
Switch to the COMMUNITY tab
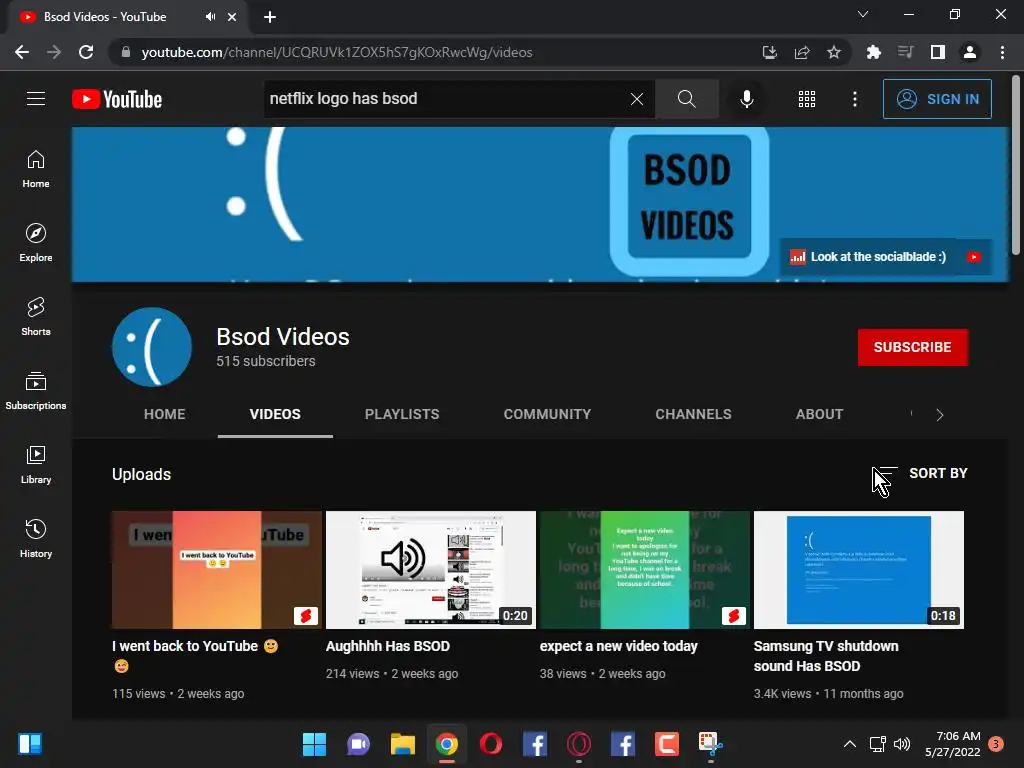[x=547, y=414]
